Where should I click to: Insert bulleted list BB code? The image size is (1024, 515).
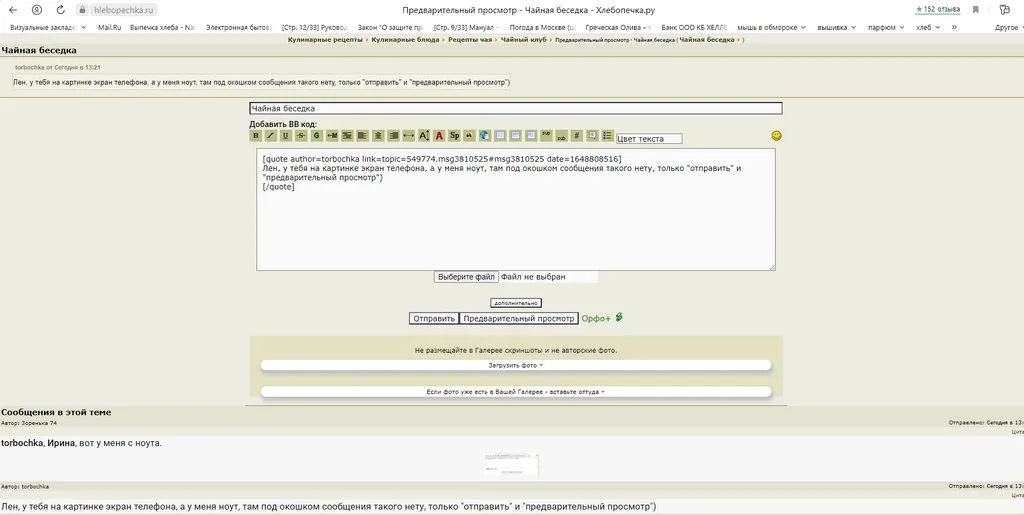607,136
